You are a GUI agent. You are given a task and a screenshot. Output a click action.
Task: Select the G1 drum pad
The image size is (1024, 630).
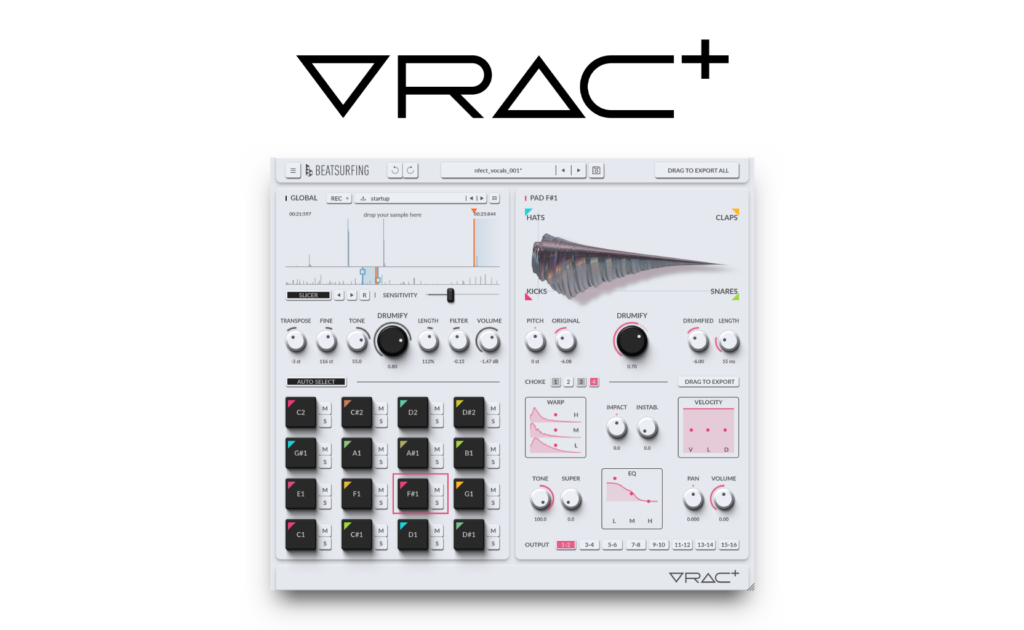pos(469,494)
